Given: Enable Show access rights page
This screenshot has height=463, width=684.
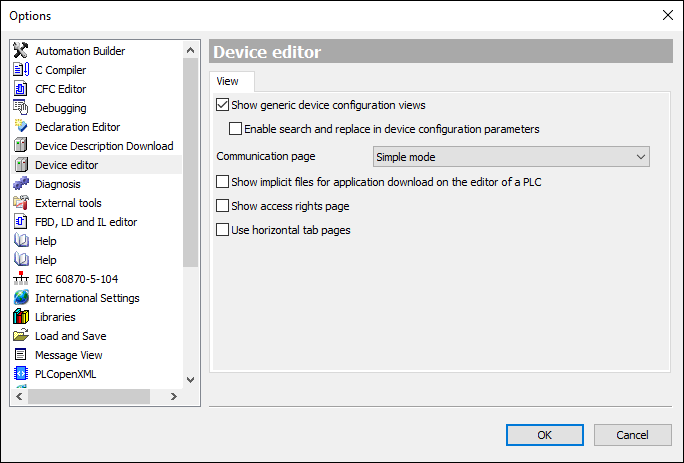Looking at the screenshot, I should (222, 206).
